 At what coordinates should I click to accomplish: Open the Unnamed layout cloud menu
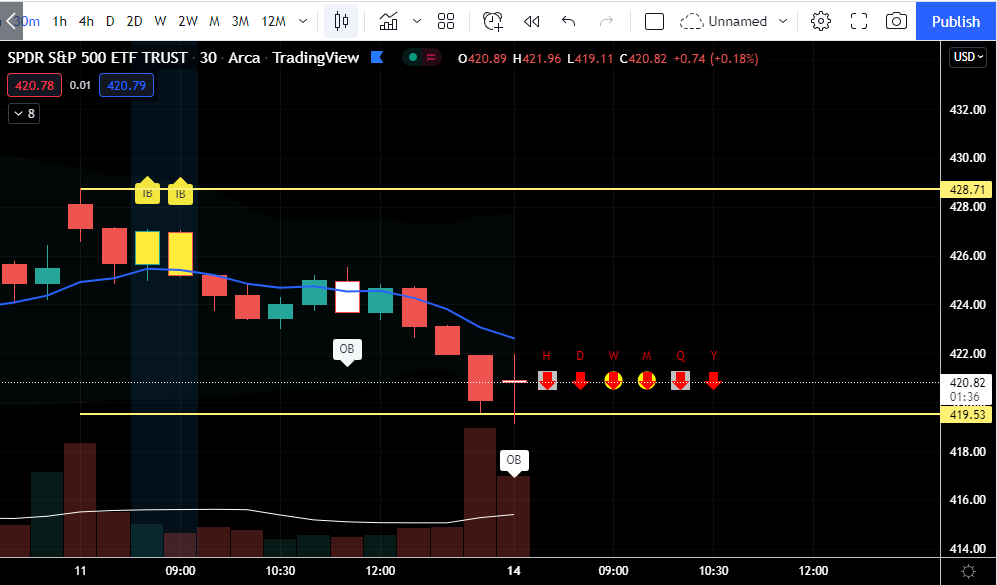pyautogui.click(x=724, y=21)
